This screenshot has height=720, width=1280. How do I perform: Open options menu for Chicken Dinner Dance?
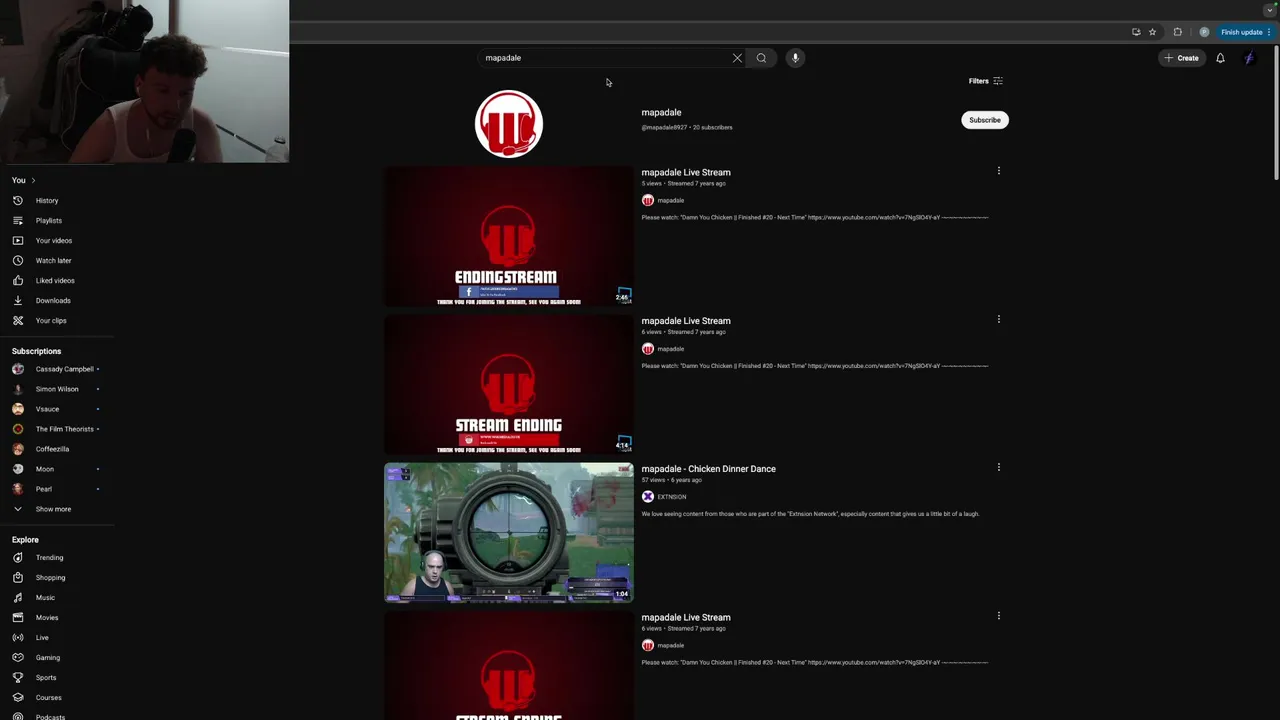click(998, 467)
